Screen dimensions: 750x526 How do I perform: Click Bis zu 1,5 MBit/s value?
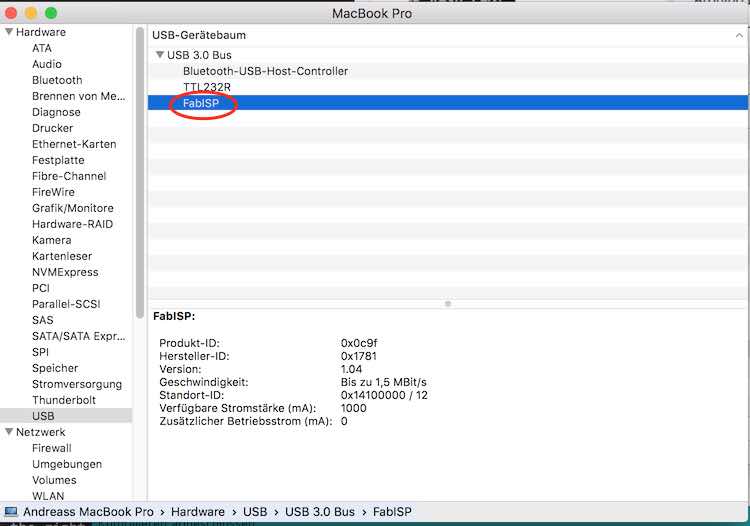pyautogui.click(x=384, y=382)
